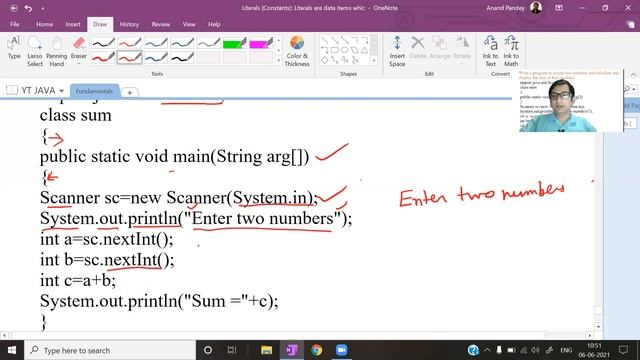Open the Arrange menu icon
This screenshot has height=360, width=640.
(440, 48)
